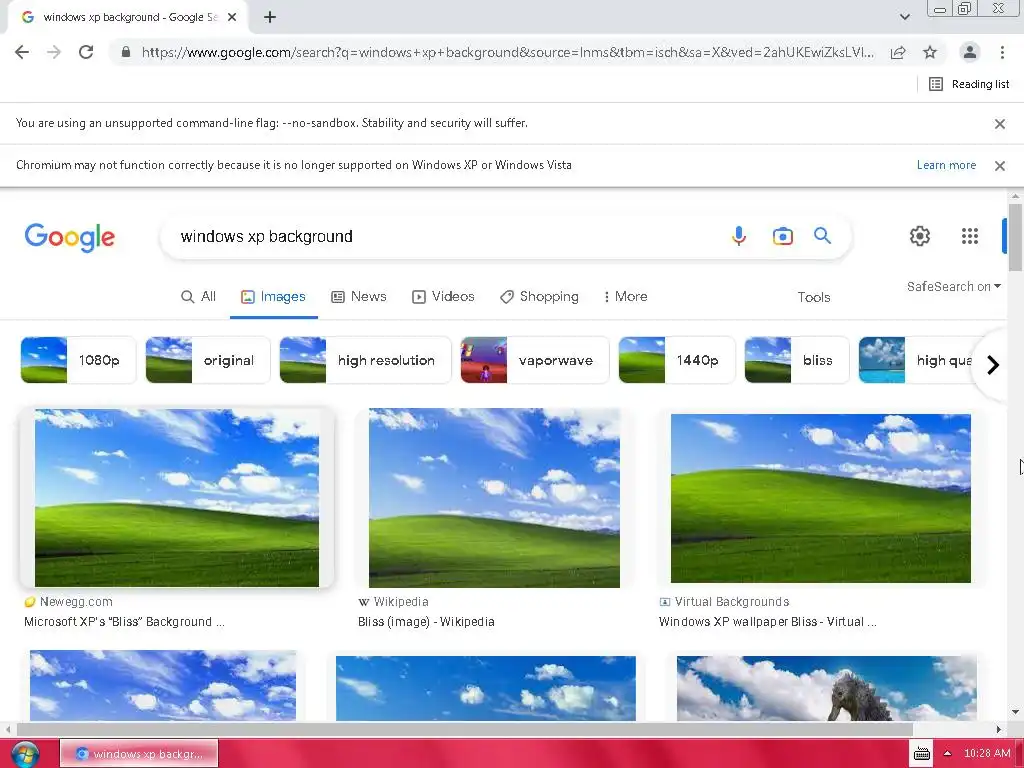Switch to the Shopping tab
1024x768 pixels.
[x=539, y=296]
